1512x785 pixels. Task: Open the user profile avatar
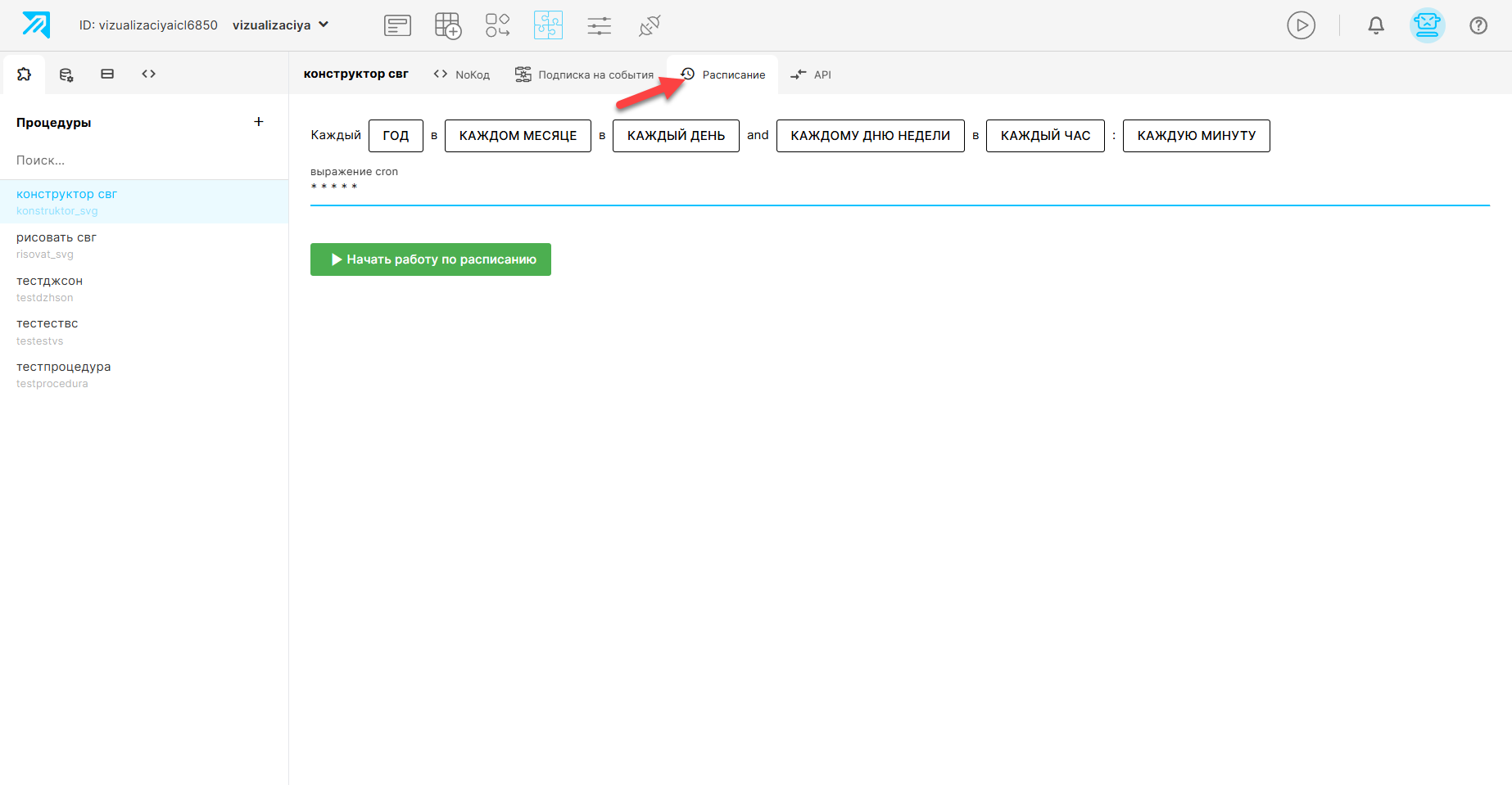pos(1427,25)
